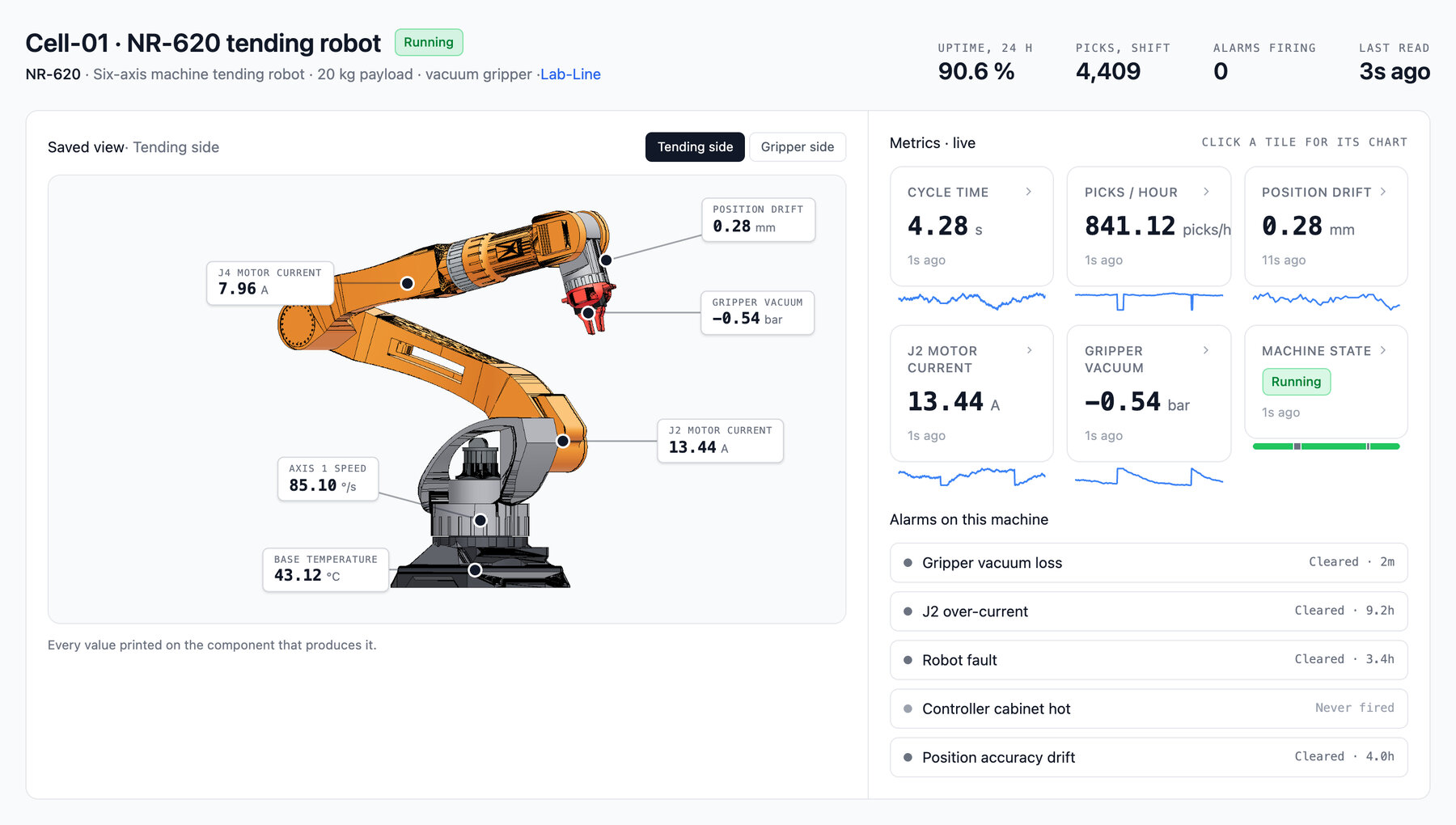Click the Running badge in Machine State tile
Viewport: 1456px width, 825px height.
pyautogui.click(x=1296, y=382)
